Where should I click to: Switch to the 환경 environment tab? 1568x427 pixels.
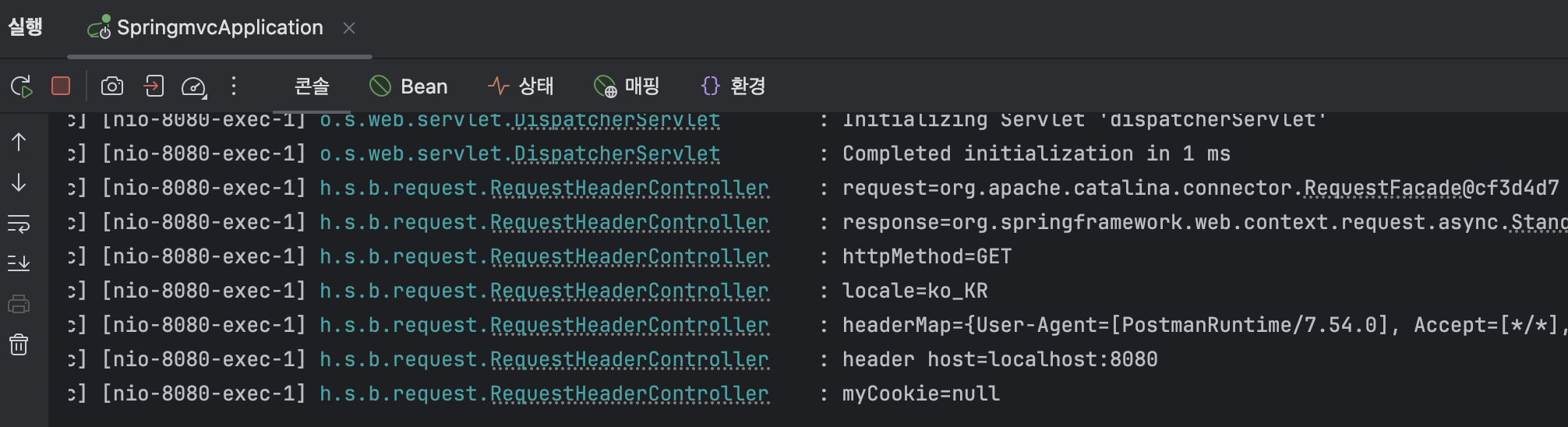[733, 86]
